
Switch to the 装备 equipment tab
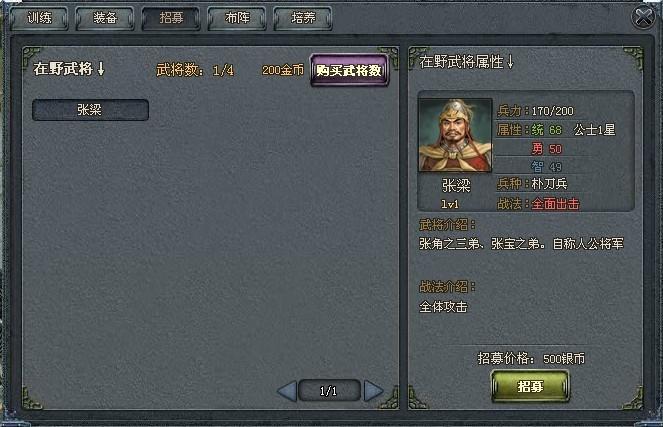pos(105,18)
